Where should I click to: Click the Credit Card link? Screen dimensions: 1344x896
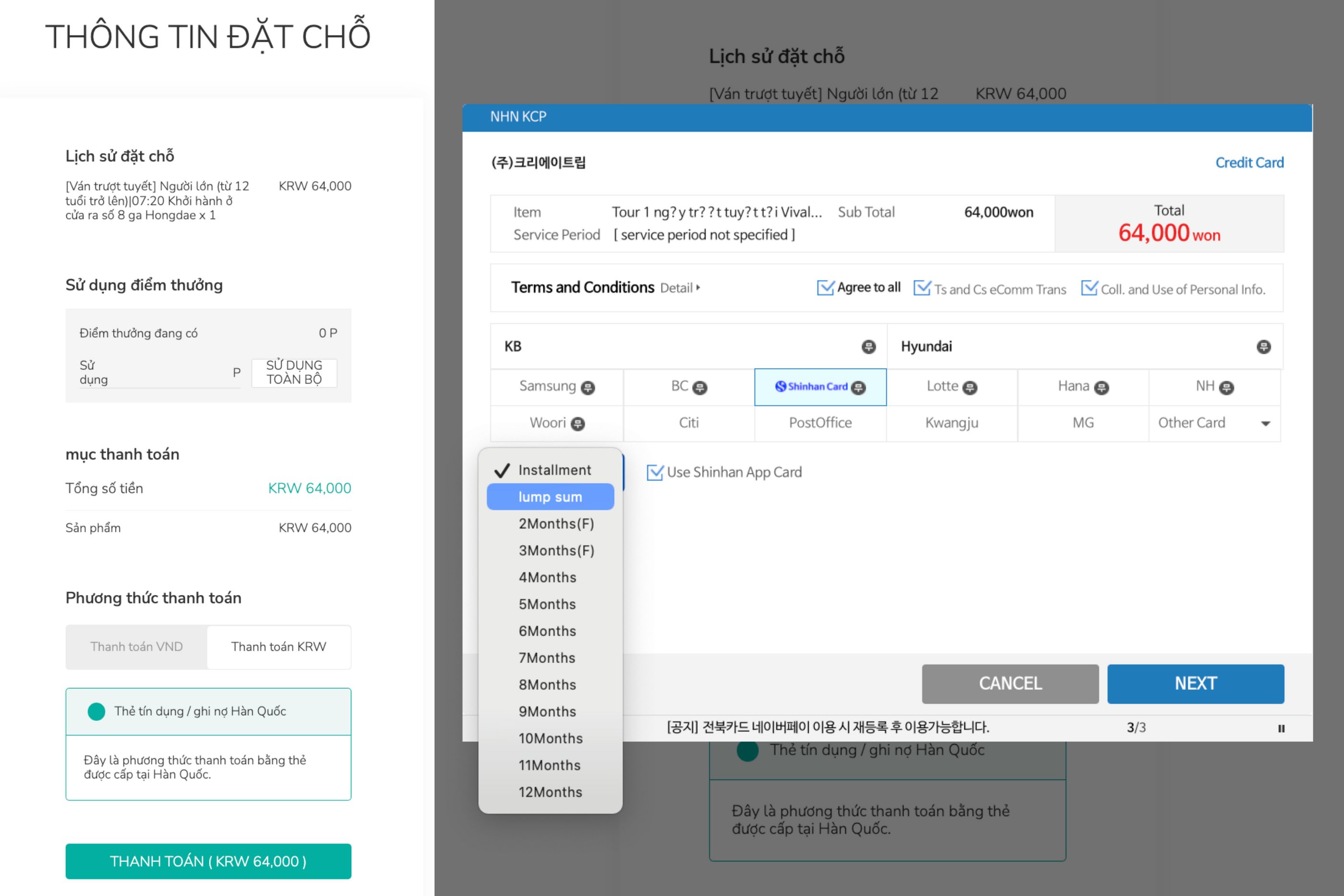1250,162
